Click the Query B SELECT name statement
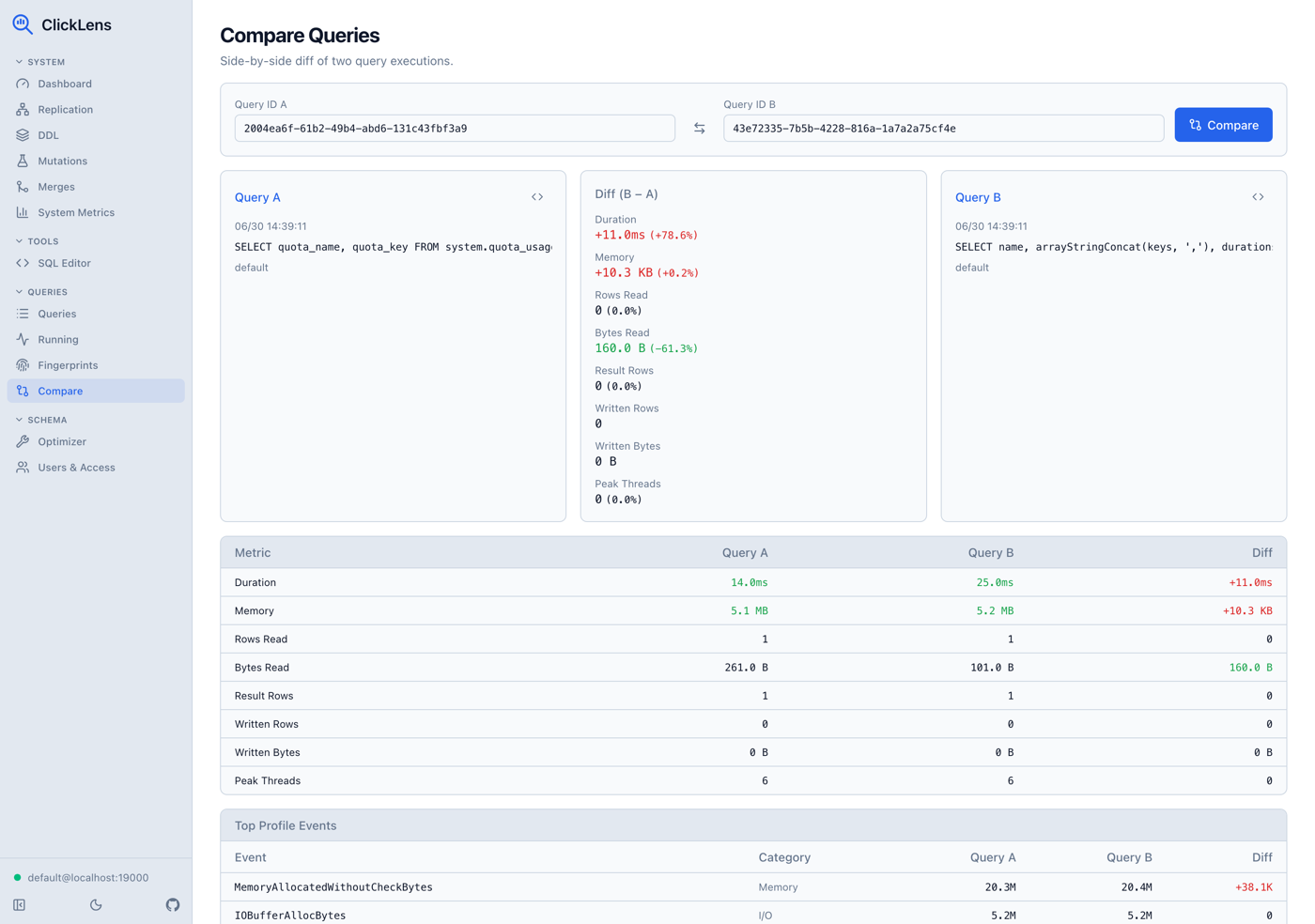The width and height of the screenshot is (1315, 924). (x=1114, y=247)
